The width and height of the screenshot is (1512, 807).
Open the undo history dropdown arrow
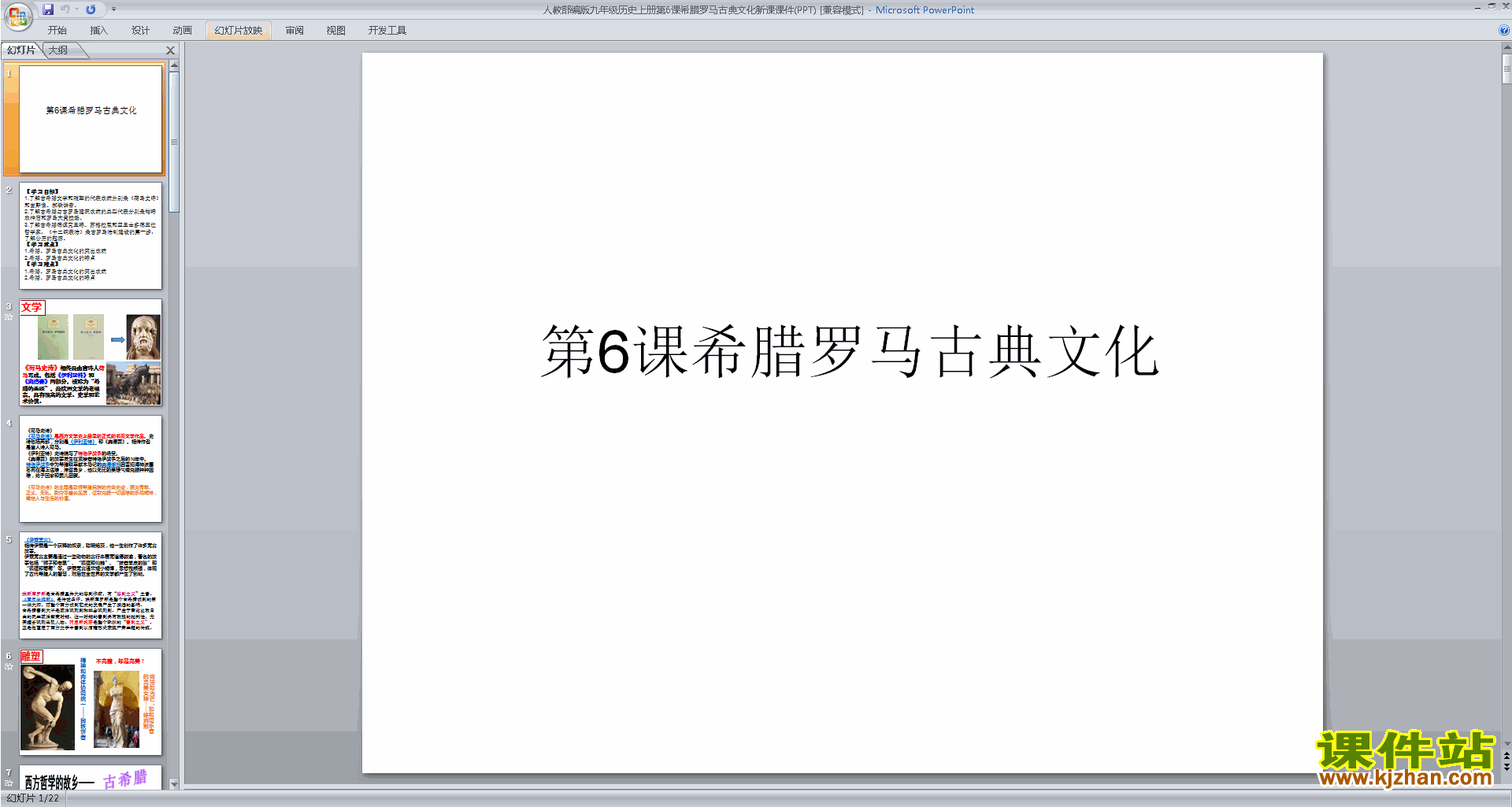coord(76,9)
